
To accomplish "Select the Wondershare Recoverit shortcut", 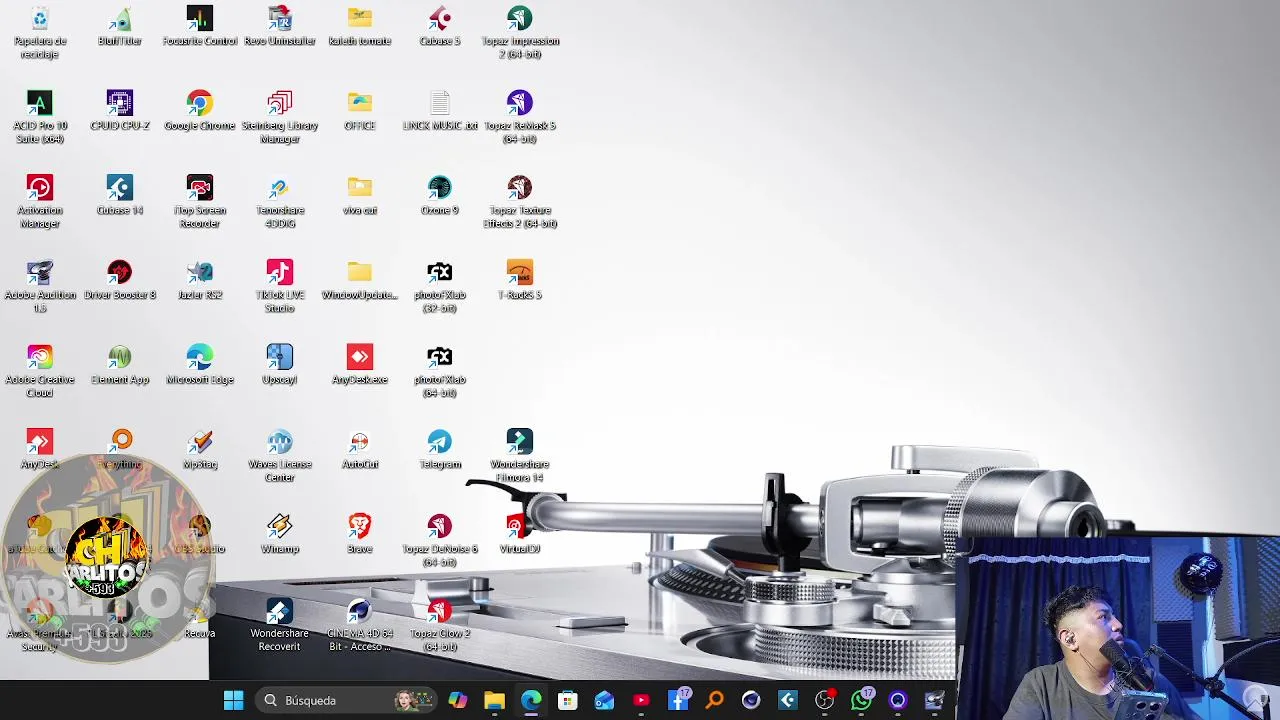I will click(280, 625).
